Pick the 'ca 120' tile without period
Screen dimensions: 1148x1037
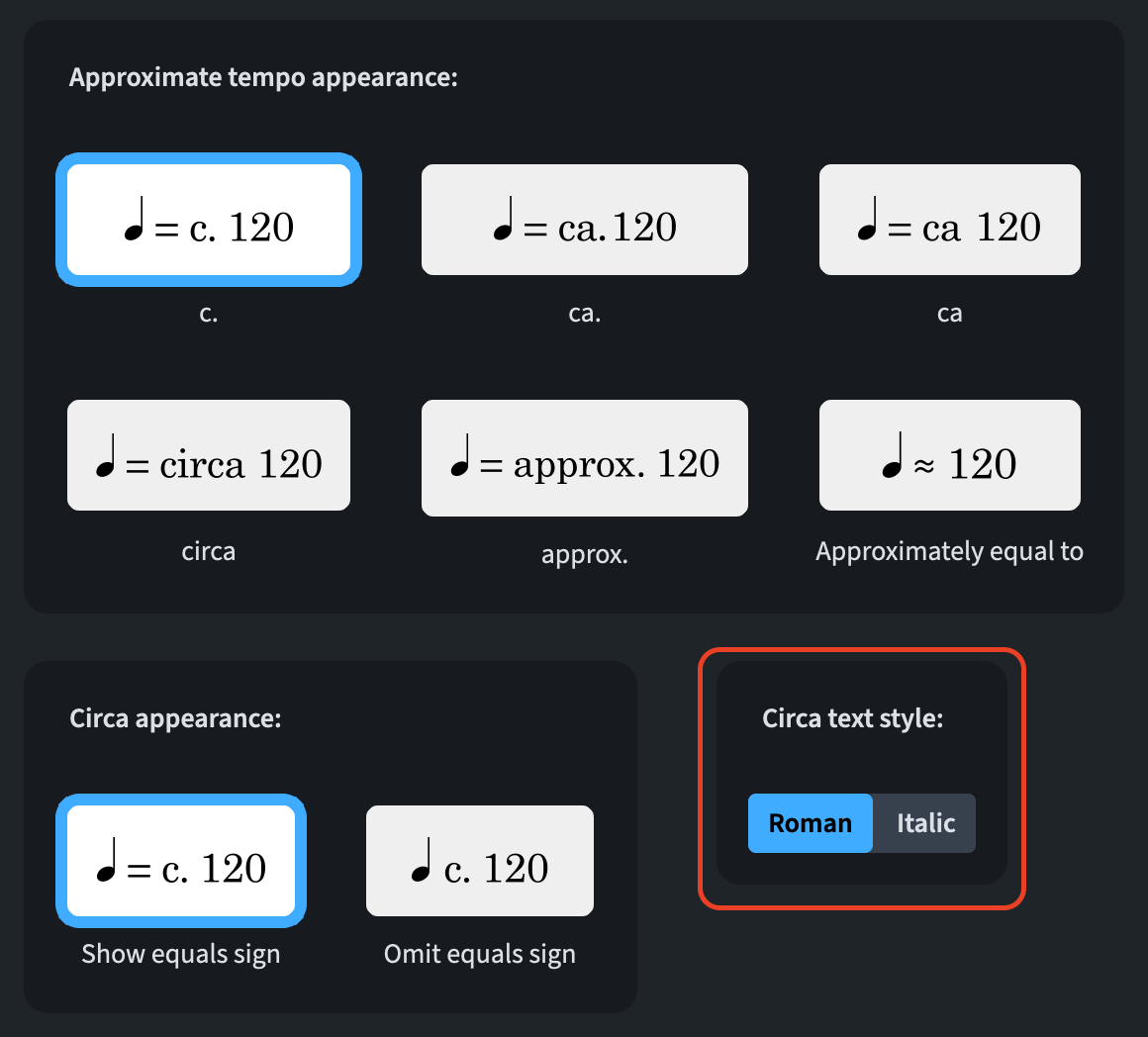949,220
